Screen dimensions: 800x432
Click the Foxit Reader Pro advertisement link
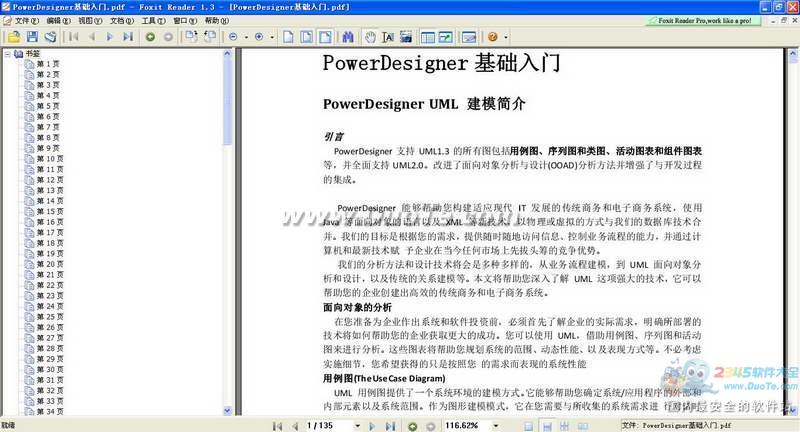coord(704,21)
